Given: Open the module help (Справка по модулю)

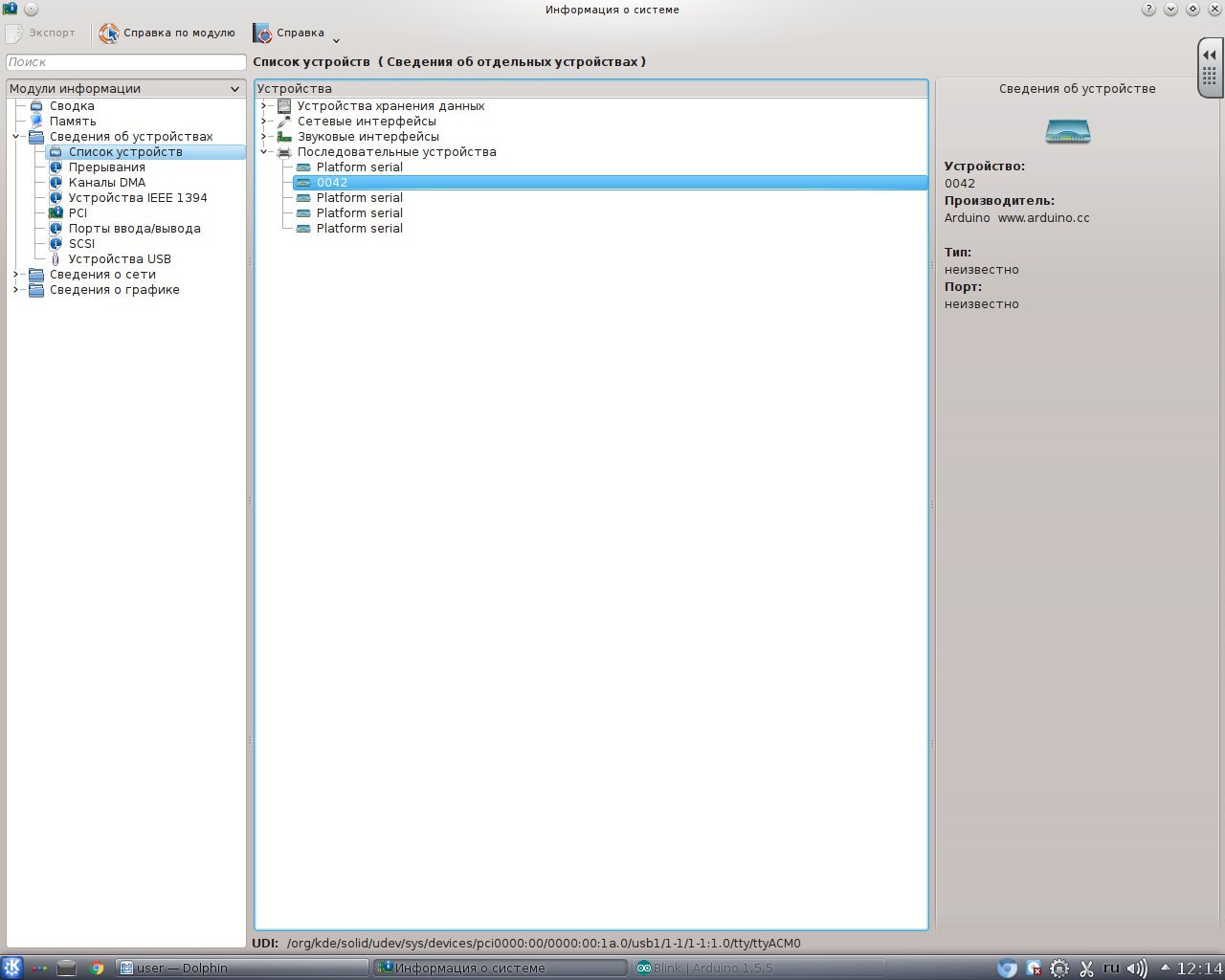Looking at the screenshot, I should tap(167, 33).
